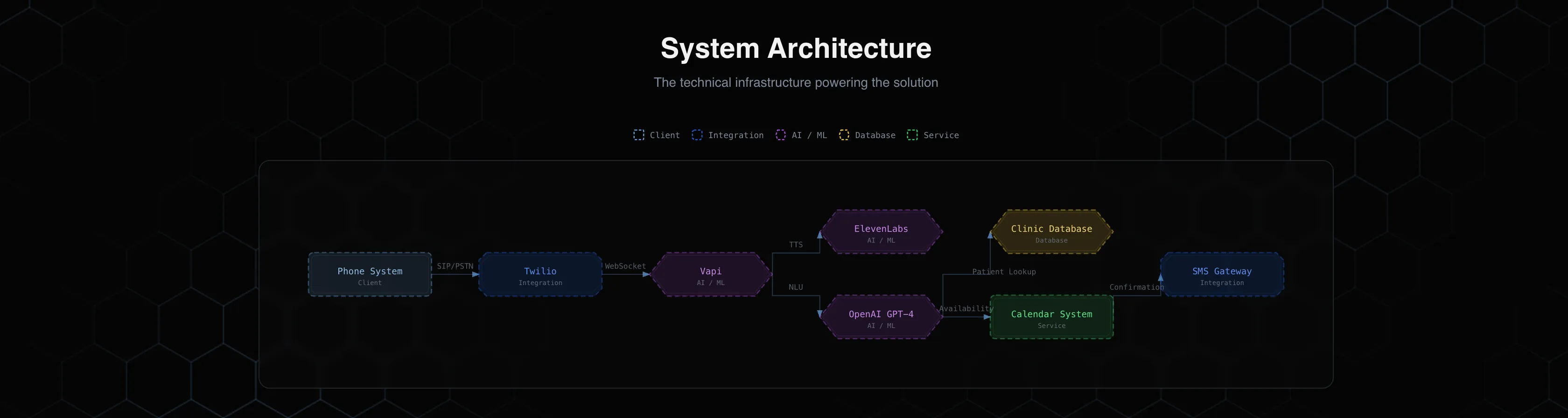This screenshot has width=1568, height=418.
Task: Open the Clinic Database node
Action: tap(1051, 232)
